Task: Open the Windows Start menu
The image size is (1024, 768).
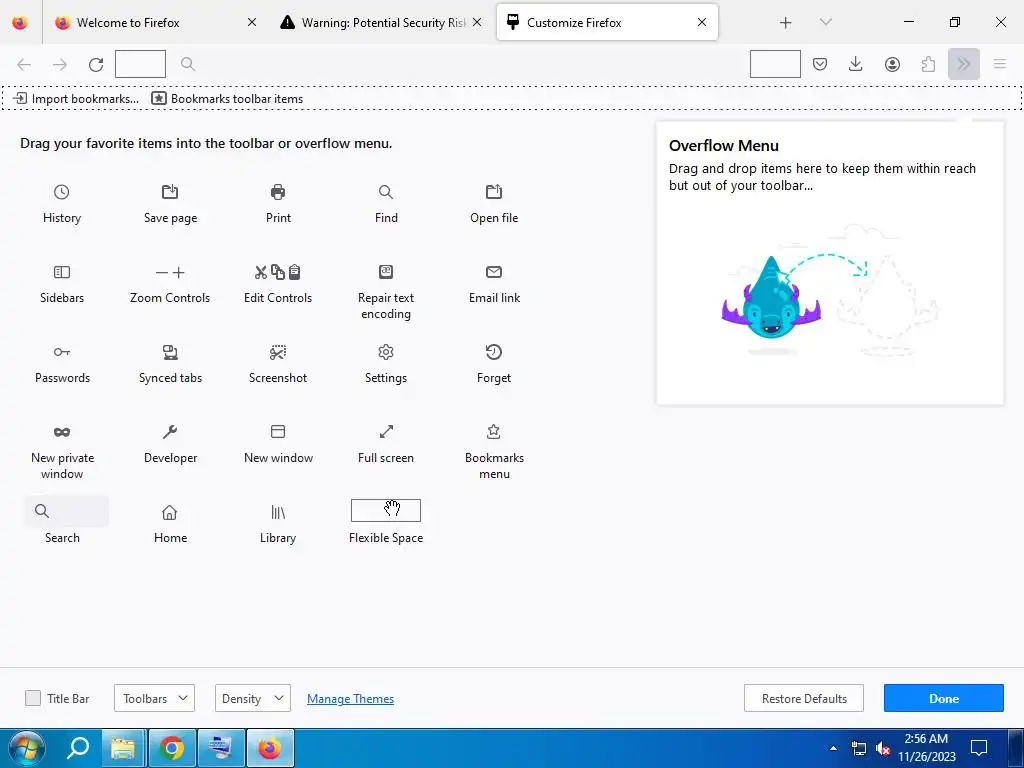Action: [25, 748]
